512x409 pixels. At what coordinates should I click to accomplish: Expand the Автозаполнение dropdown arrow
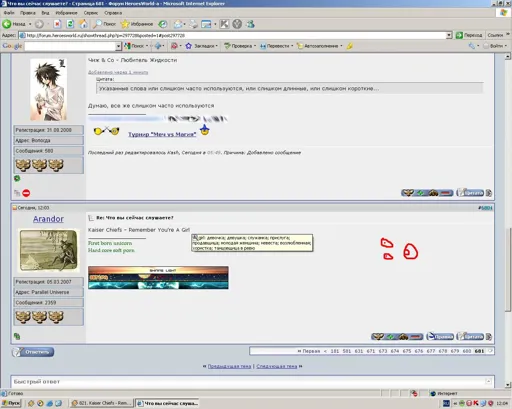click(x=341, y=46)
